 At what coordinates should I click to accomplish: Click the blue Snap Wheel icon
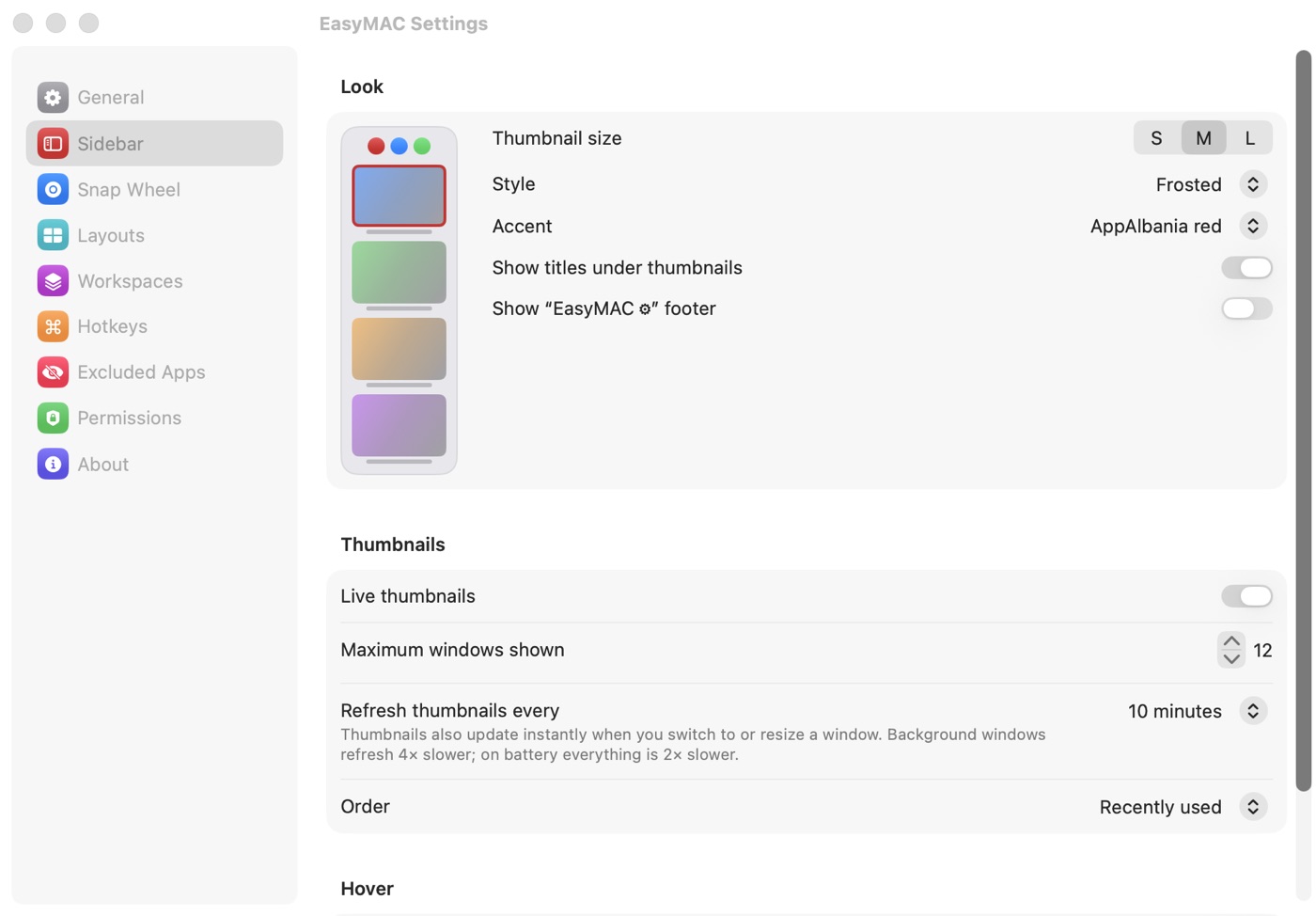click(x=53, y=189)
